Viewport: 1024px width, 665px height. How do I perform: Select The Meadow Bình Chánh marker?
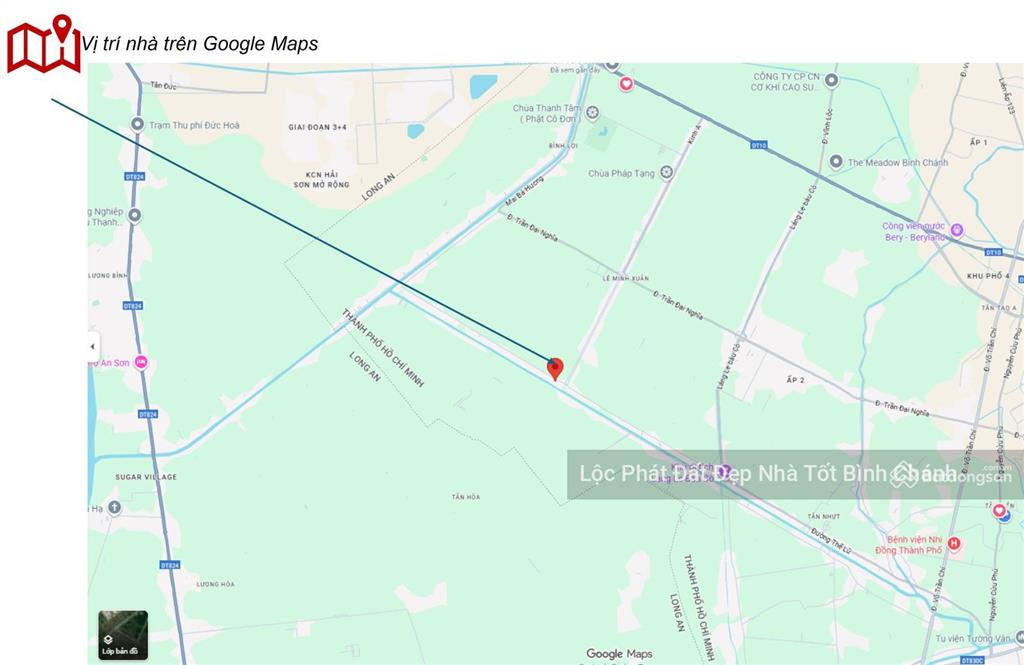point(836,161)
